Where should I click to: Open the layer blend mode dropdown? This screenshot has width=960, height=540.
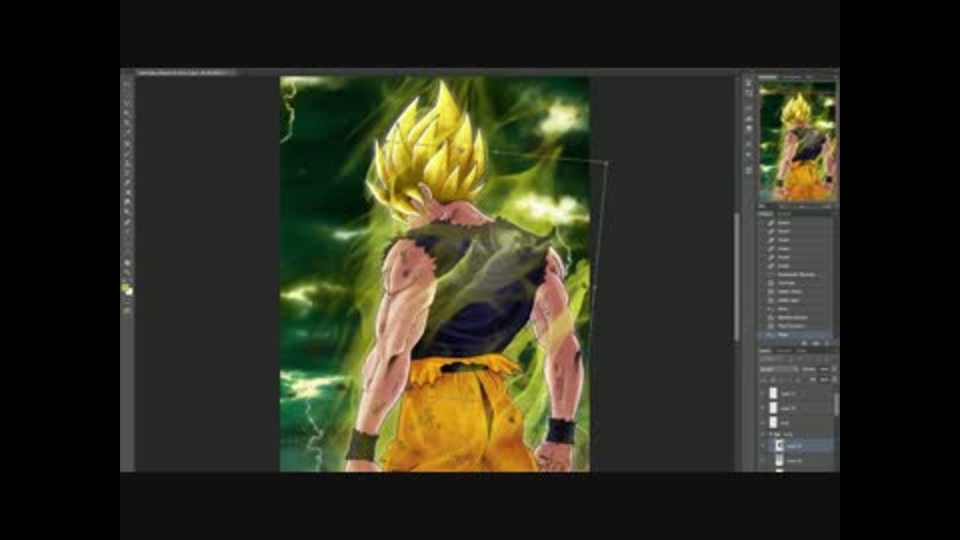[x=779, y=369]
